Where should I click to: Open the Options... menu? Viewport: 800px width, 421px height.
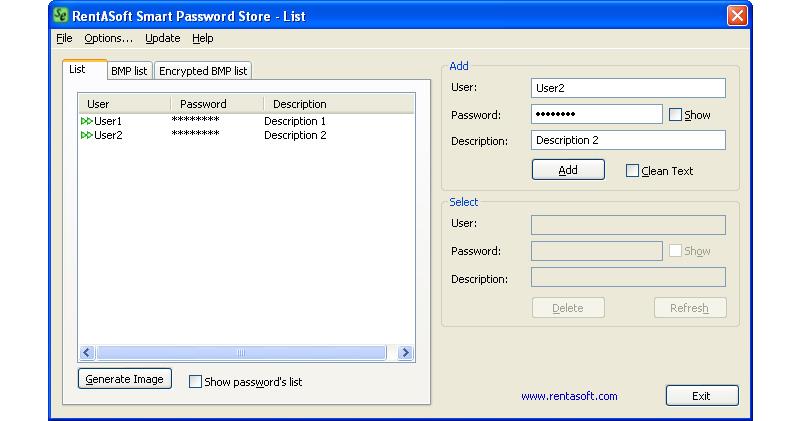click(x=109, y=38)
